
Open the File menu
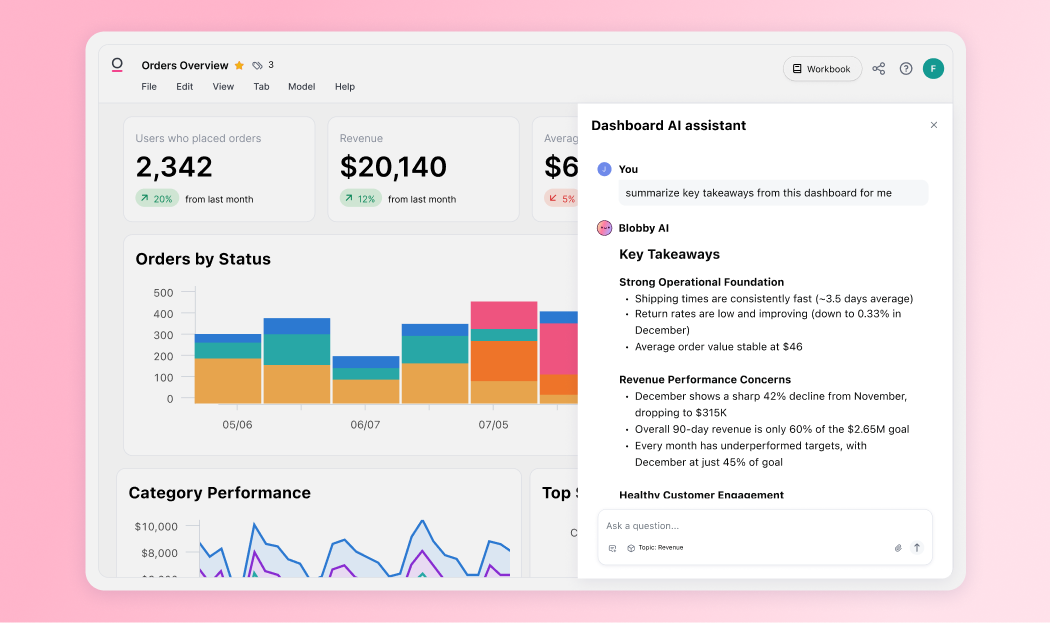click(149, 87)
